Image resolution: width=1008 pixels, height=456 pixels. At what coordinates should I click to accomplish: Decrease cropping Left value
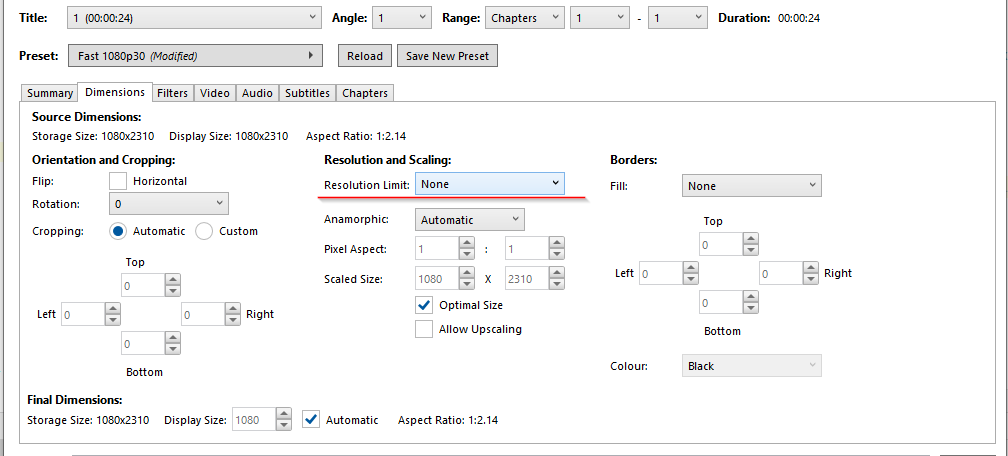pos(112,320)
